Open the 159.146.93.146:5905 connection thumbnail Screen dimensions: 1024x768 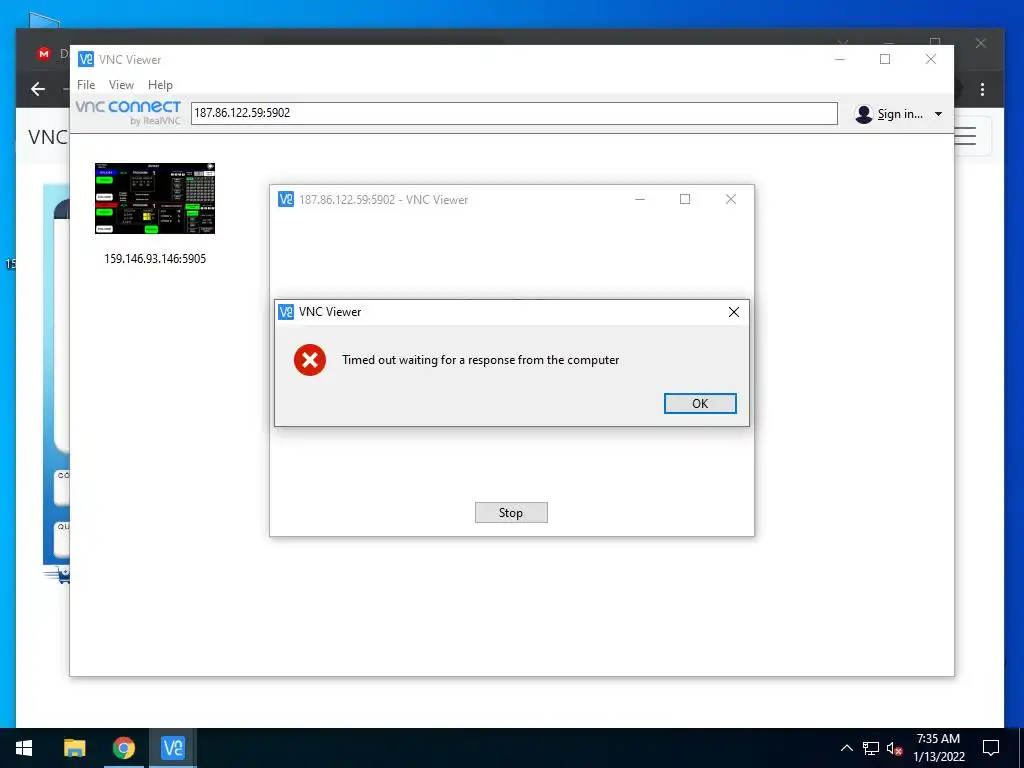coord(155,199)
